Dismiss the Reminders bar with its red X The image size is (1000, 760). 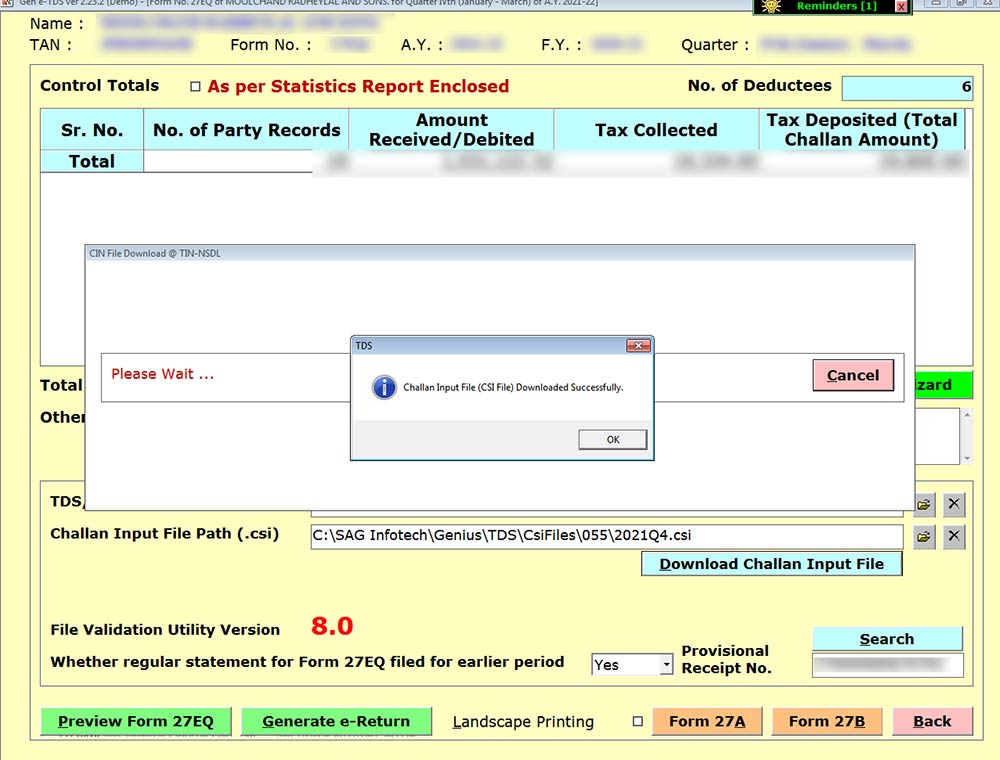[x=900, y=7]
